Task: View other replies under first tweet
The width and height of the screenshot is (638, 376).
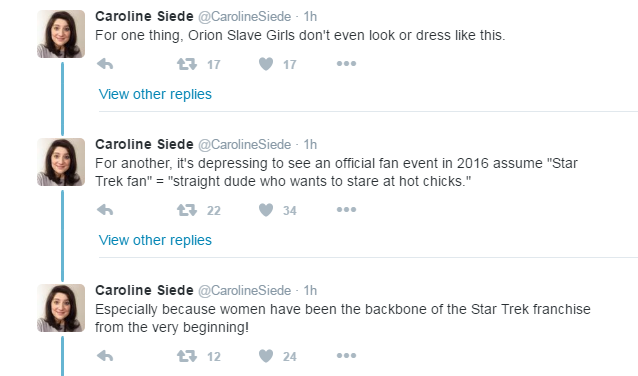Action: tap(155, 94)
